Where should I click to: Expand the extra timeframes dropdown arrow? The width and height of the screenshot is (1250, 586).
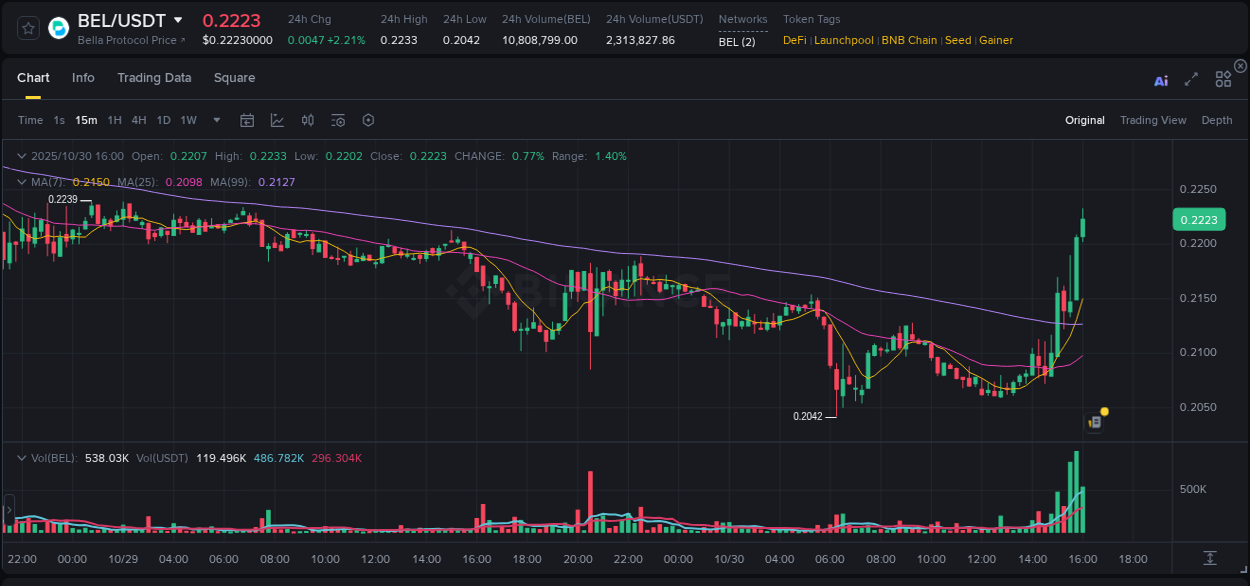click(215, 120)
